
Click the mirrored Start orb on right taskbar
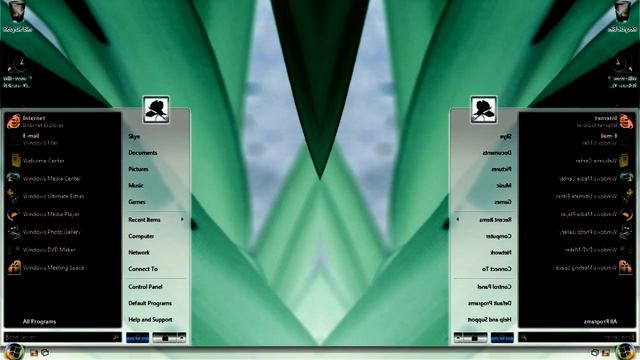tap(626, 352)
